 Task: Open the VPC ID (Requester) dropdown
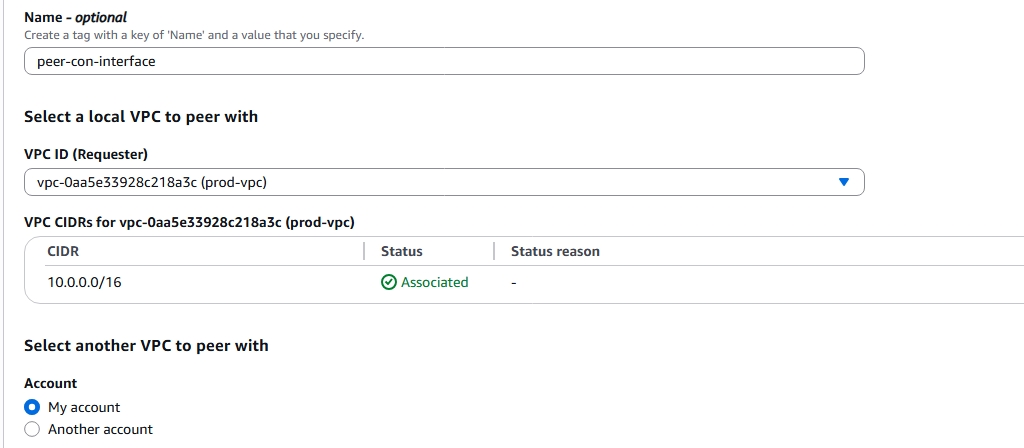coord(443,182)
